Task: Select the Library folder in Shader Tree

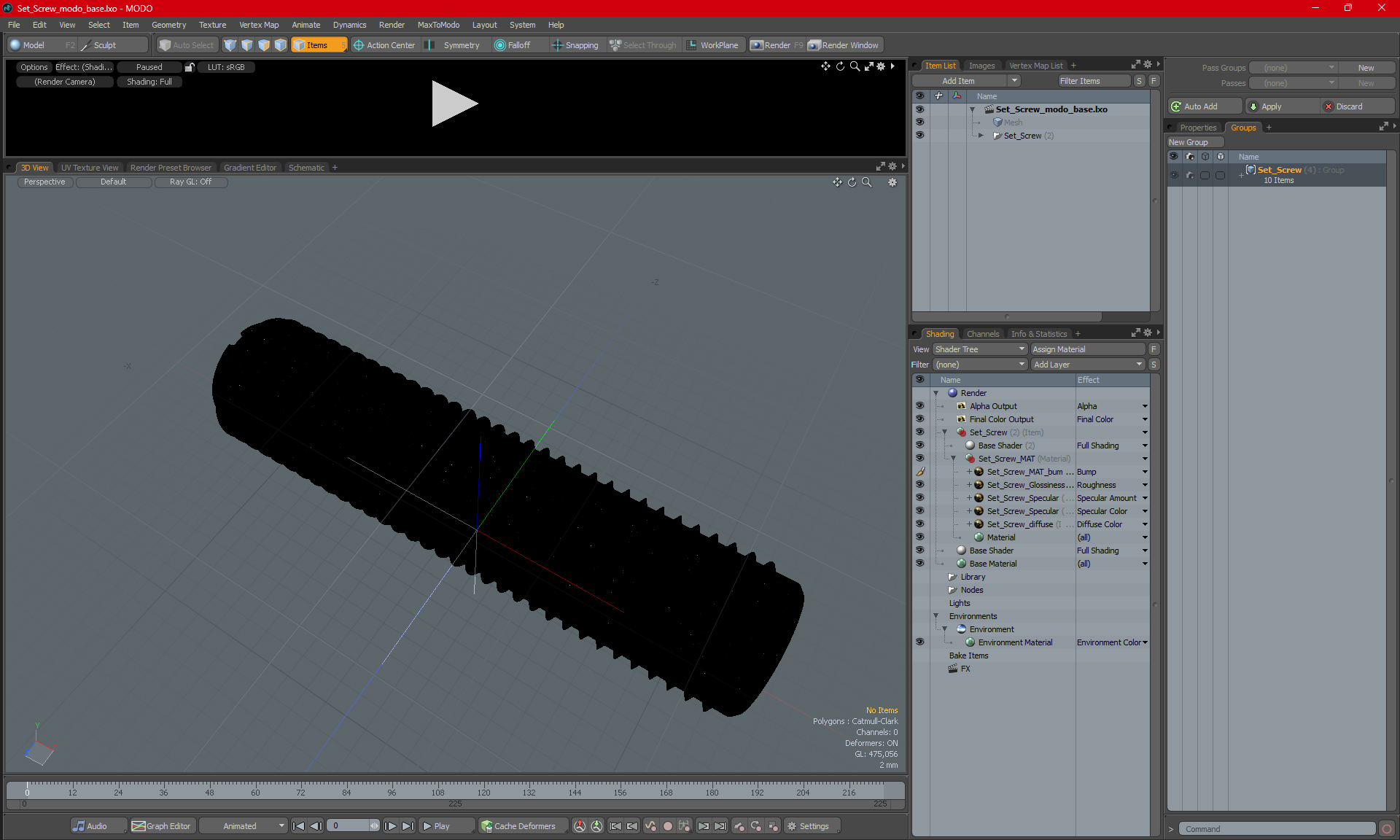Action: click(972, 577)
